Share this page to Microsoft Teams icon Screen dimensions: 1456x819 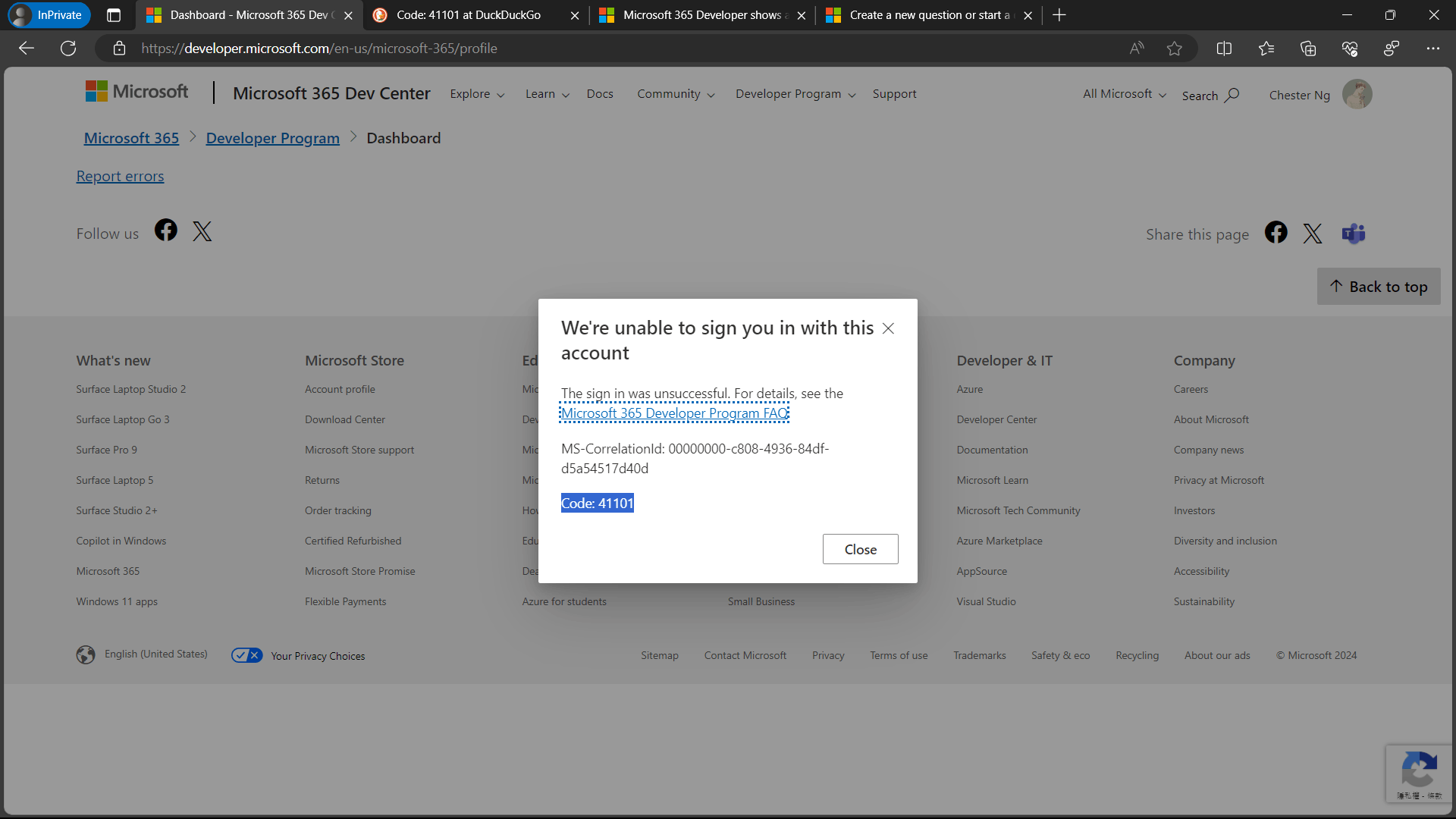(1354, 234)
